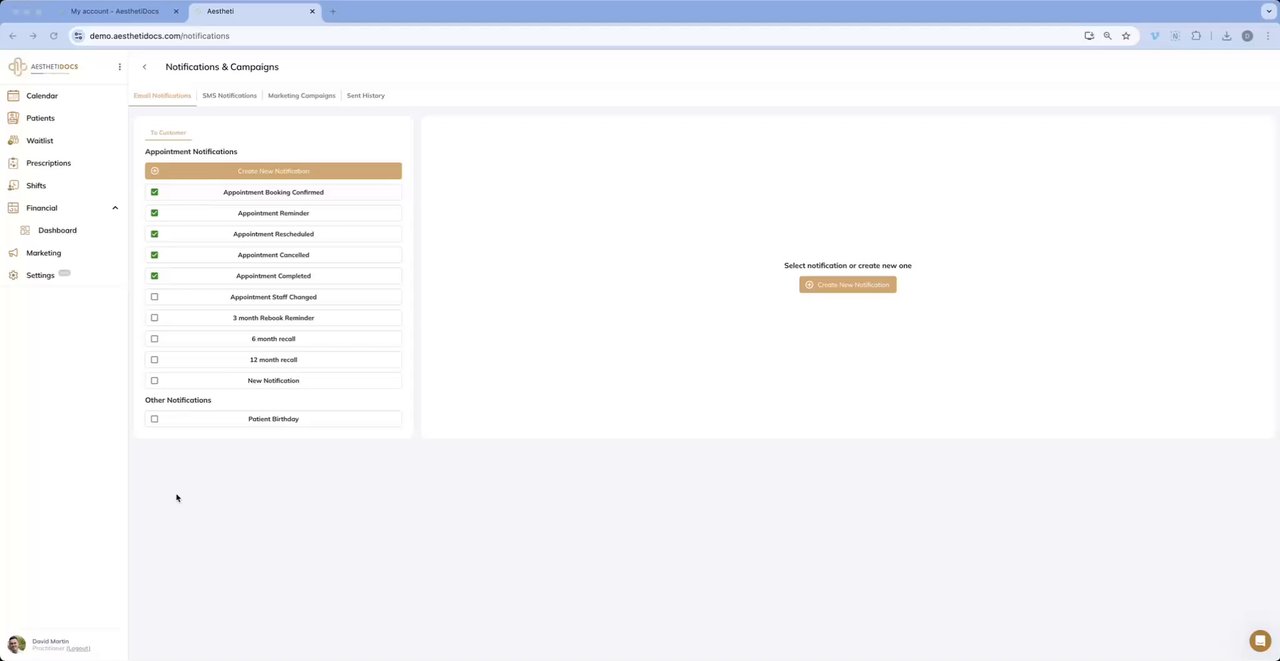Collapse the Financial menu chevron
This screenshot has width=1280, height=661.
click(x=115, y=208)
